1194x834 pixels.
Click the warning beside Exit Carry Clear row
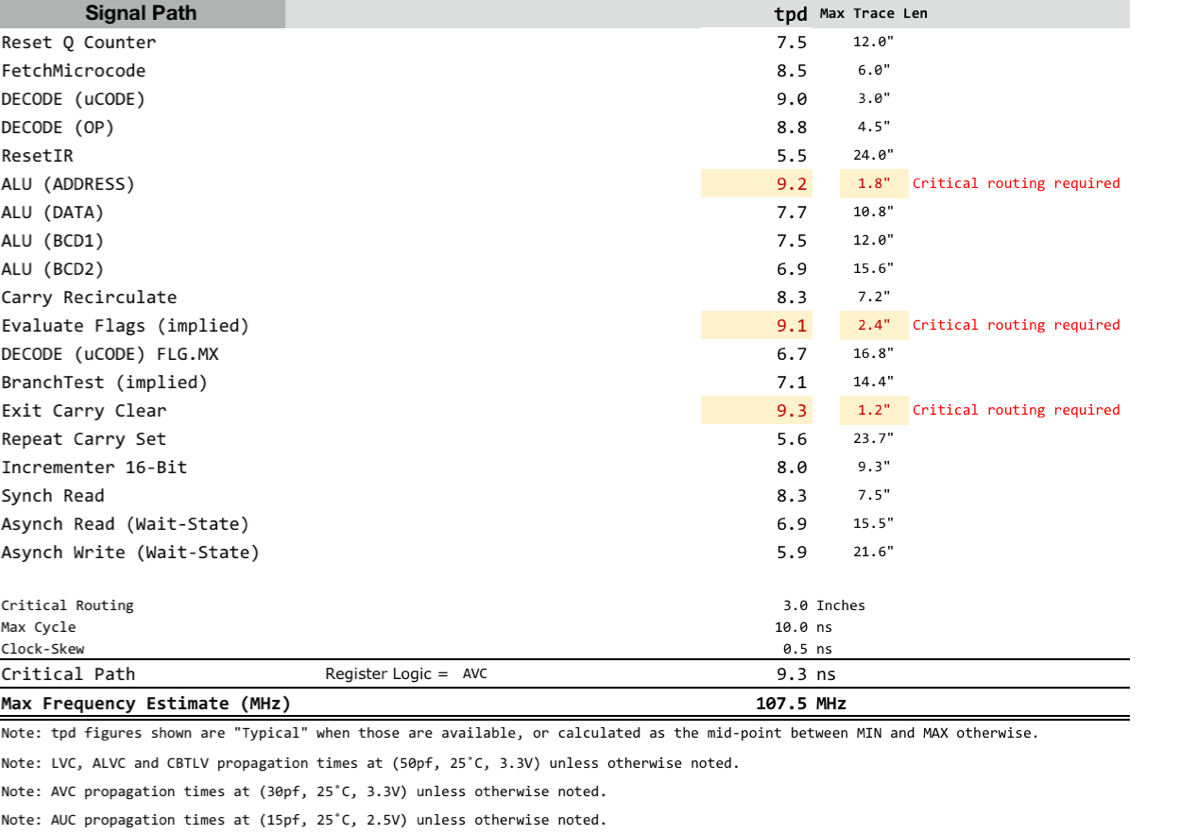tap(1016, 411)
